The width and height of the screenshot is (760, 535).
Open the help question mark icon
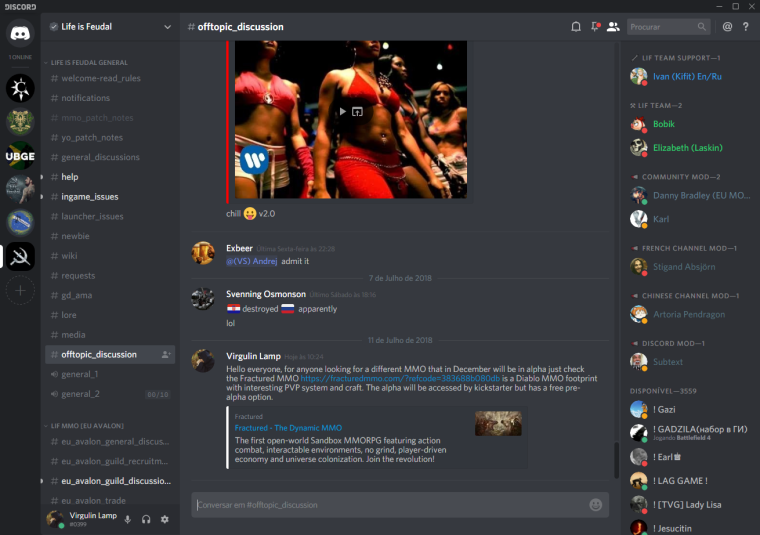click(745, 27)
